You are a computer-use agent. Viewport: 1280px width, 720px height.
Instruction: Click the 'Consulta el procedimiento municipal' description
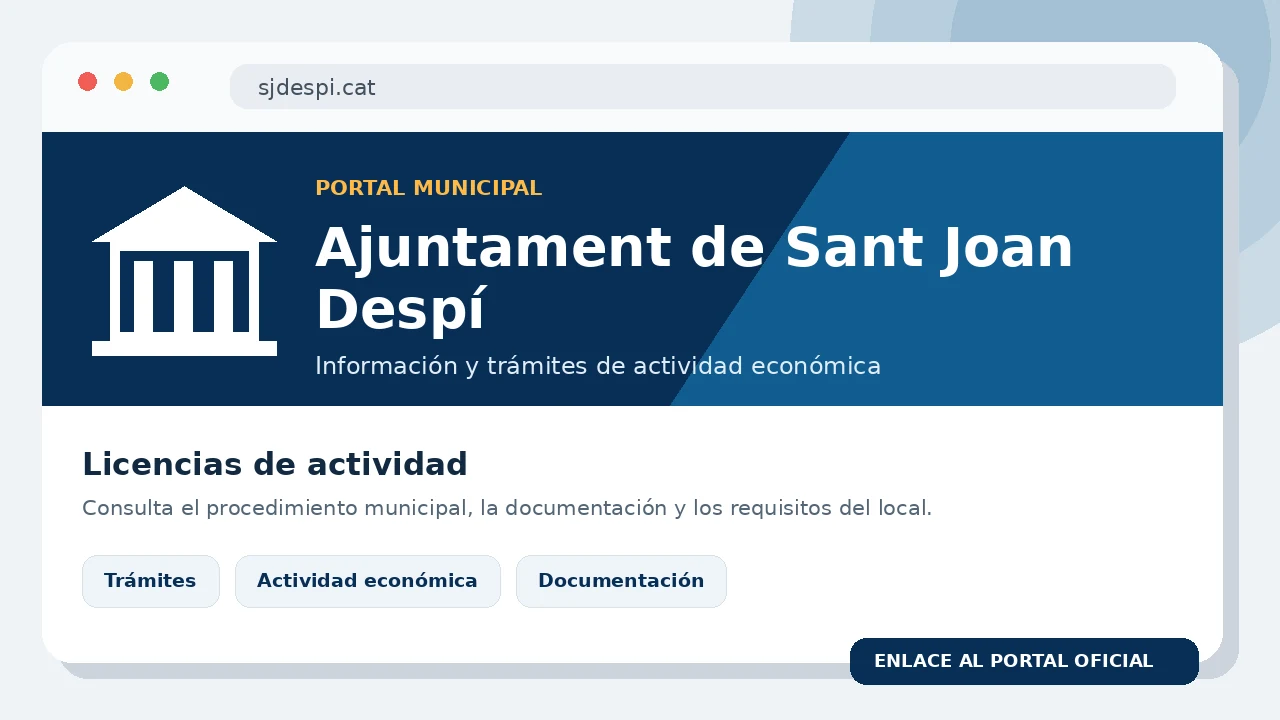click(x=507, y=508)
